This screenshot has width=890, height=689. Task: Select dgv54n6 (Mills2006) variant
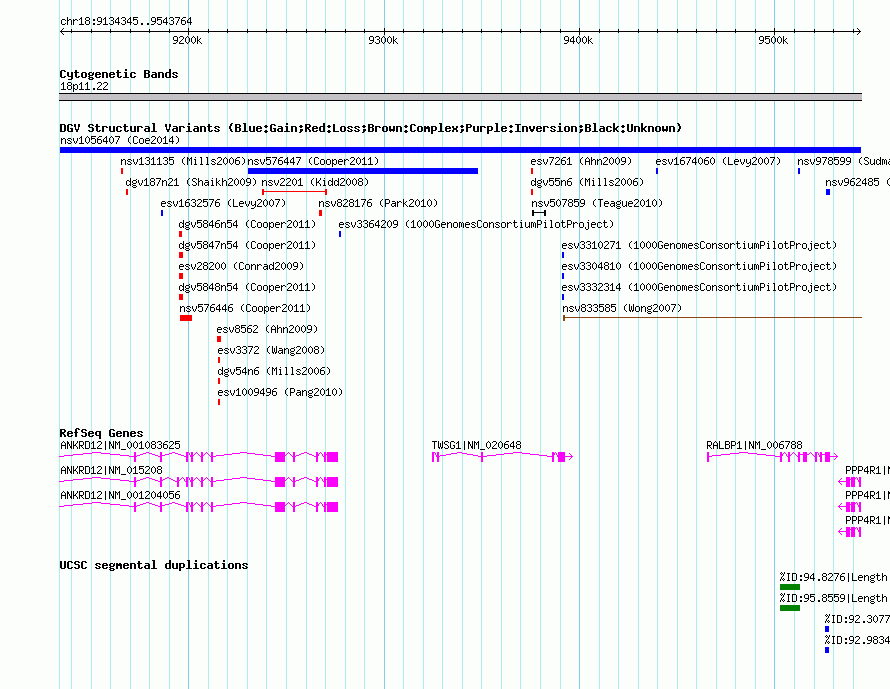274,371
